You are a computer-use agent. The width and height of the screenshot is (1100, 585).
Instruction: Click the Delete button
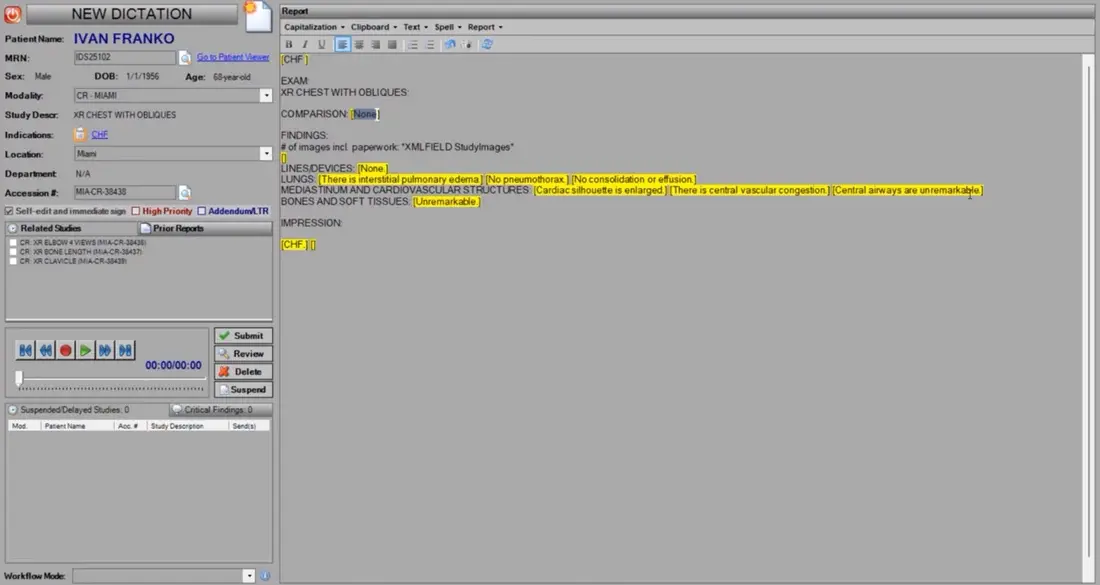243,372
